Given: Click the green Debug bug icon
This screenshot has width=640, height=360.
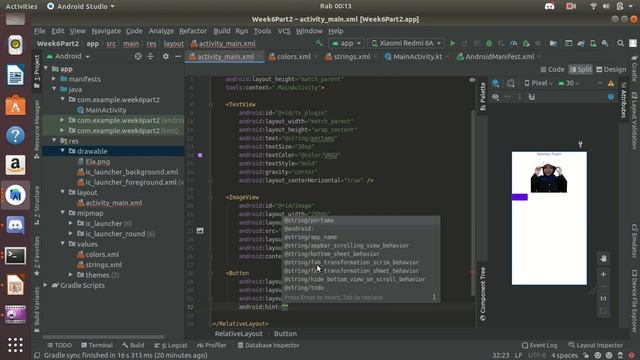Looking at the screenshot, I should pyautogui.click(x=489, y=43).
